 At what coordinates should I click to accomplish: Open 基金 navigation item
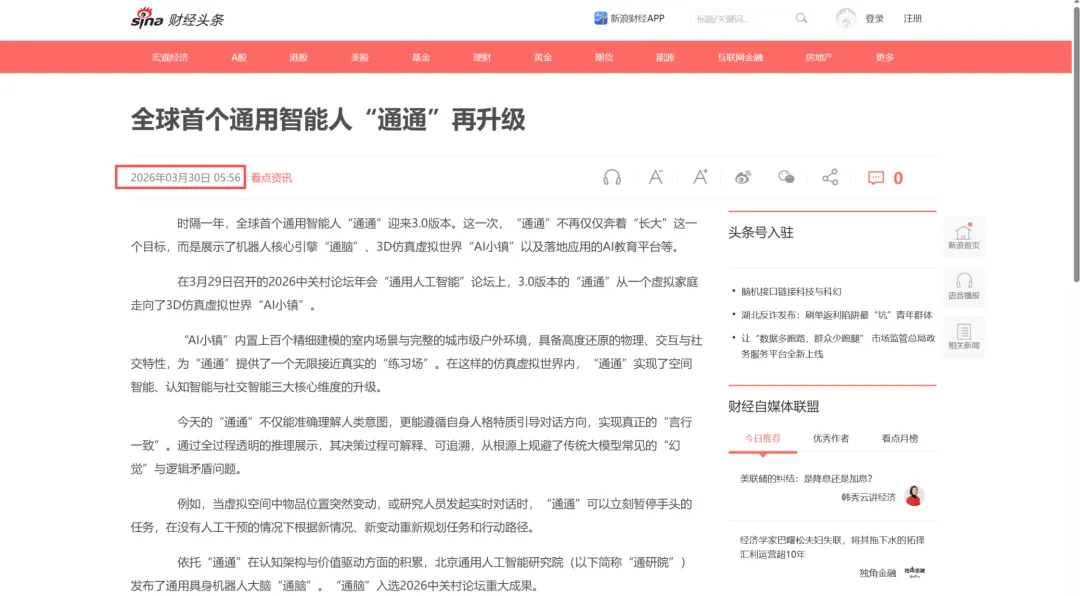click(421, 57)
